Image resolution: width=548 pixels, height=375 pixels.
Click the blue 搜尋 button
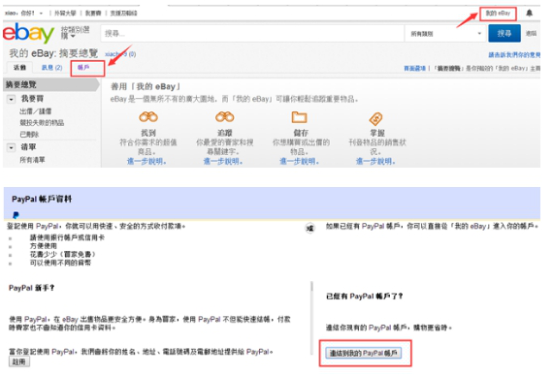pyautogui.click(x=504, y=34)
